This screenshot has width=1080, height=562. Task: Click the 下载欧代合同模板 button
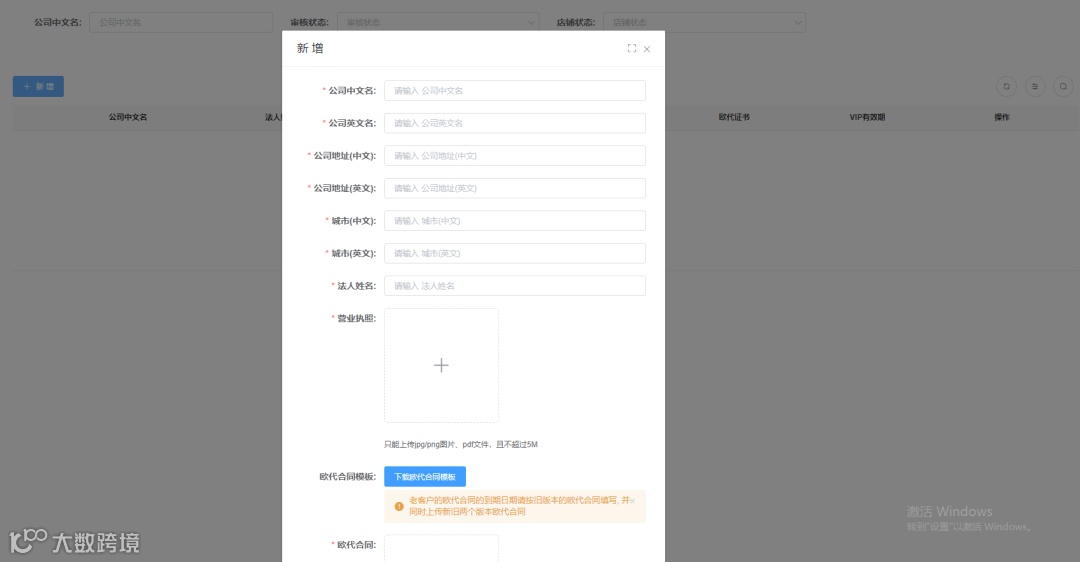click(425, 477)
